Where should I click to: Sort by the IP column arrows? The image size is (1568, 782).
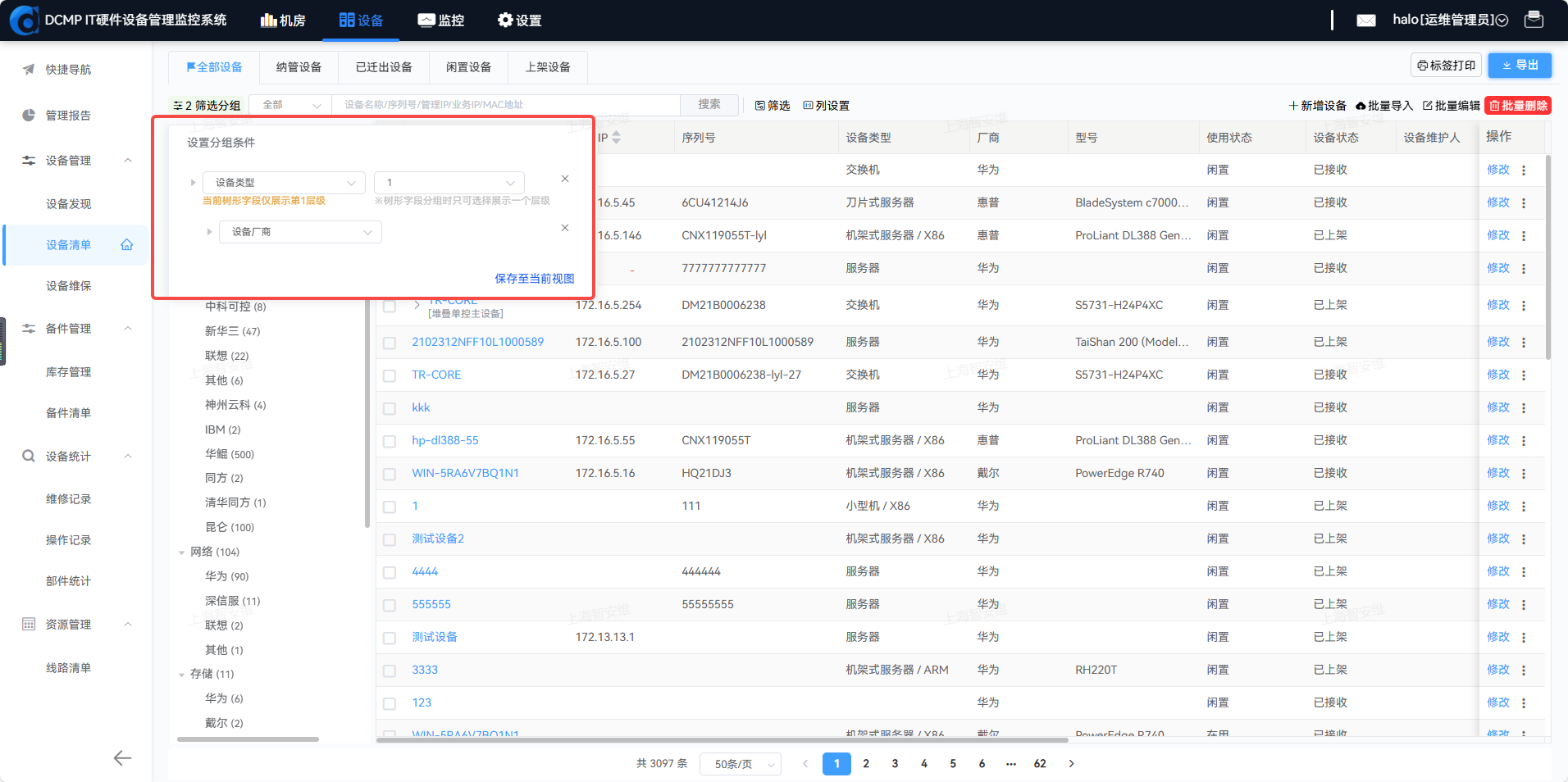pos(616,138)
